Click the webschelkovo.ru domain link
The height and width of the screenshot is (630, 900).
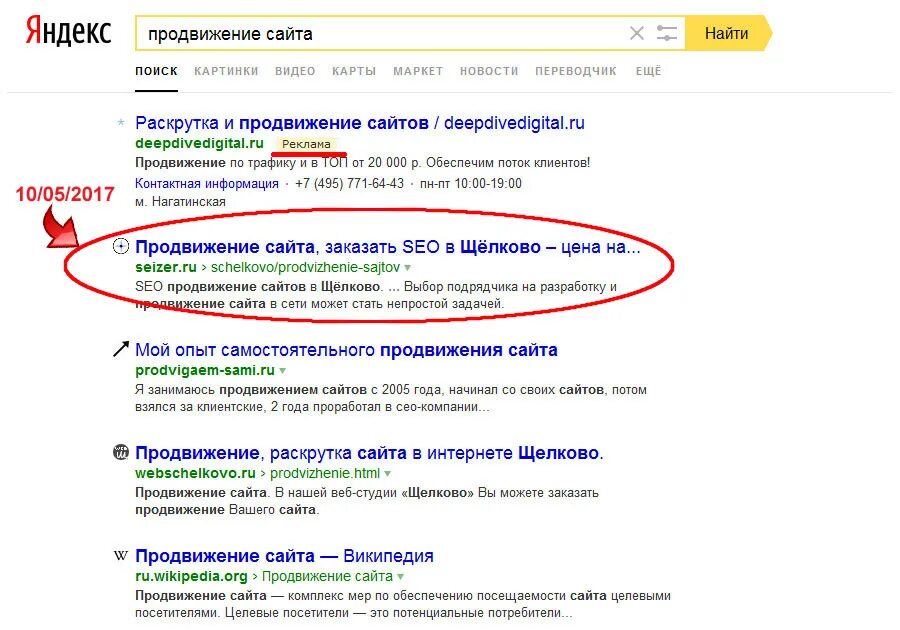click(195, 473)
